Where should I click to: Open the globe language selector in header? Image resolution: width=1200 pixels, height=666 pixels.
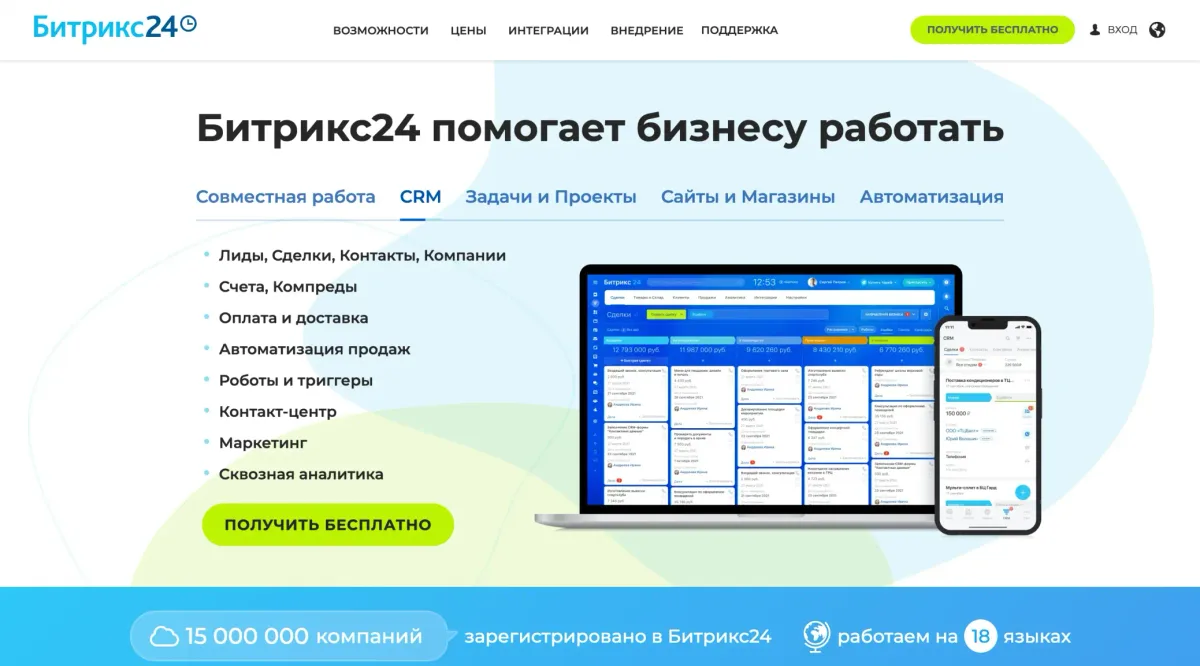[x=1157, y=30]
